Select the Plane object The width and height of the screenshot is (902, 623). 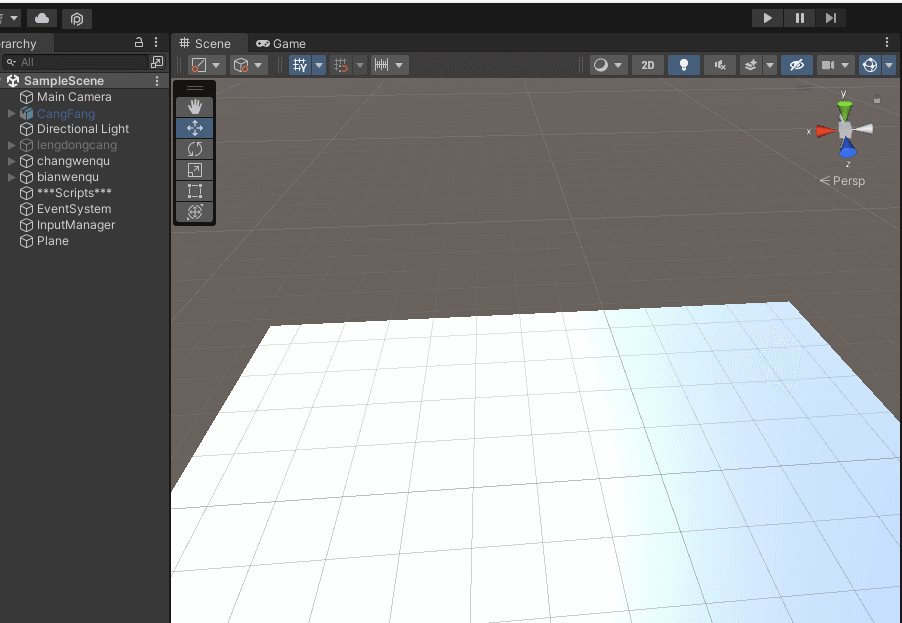(52, 241)
